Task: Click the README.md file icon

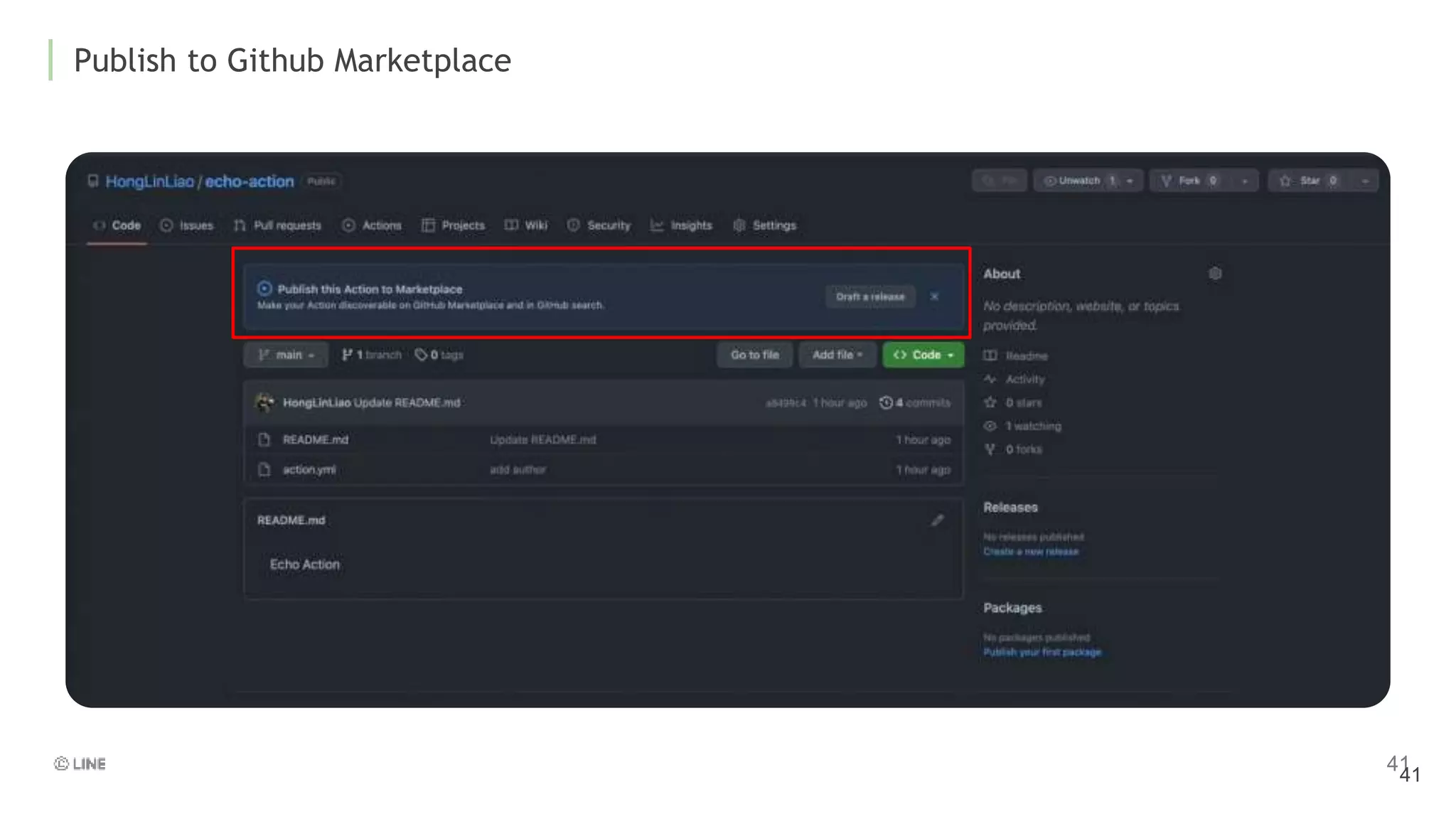Action: tap(264, 439)
